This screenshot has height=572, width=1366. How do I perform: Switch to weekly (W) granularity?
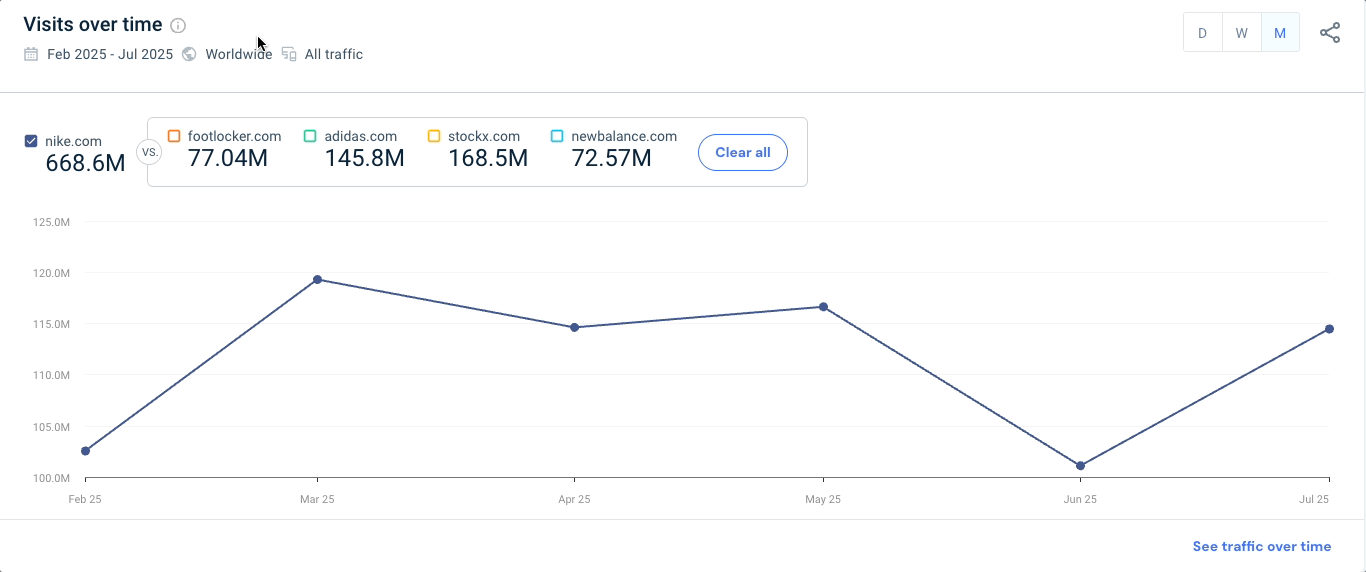(x=1241, y=33)
